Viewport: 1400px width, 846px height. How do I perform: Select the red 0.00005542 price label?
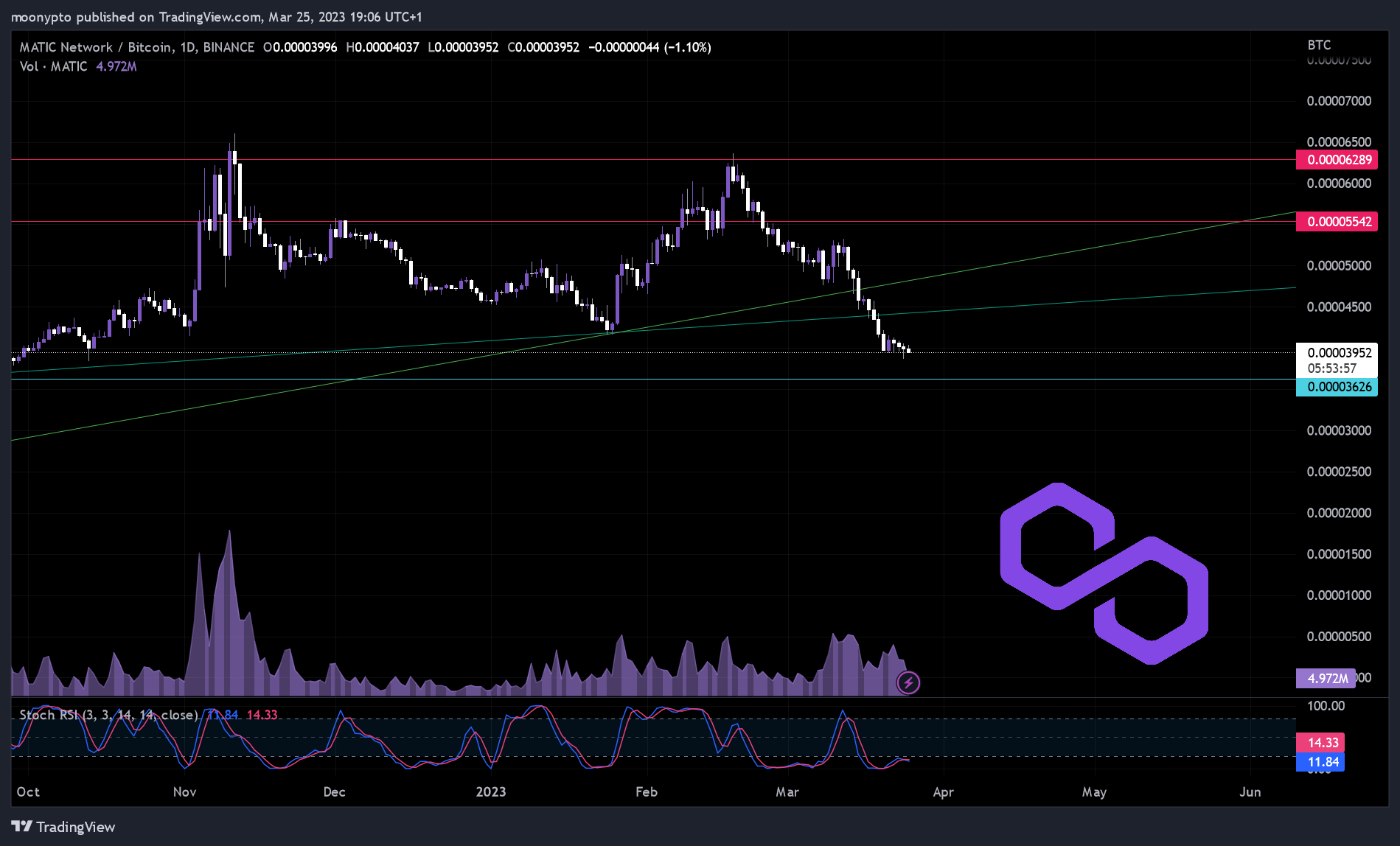(x=1337, y=222)
